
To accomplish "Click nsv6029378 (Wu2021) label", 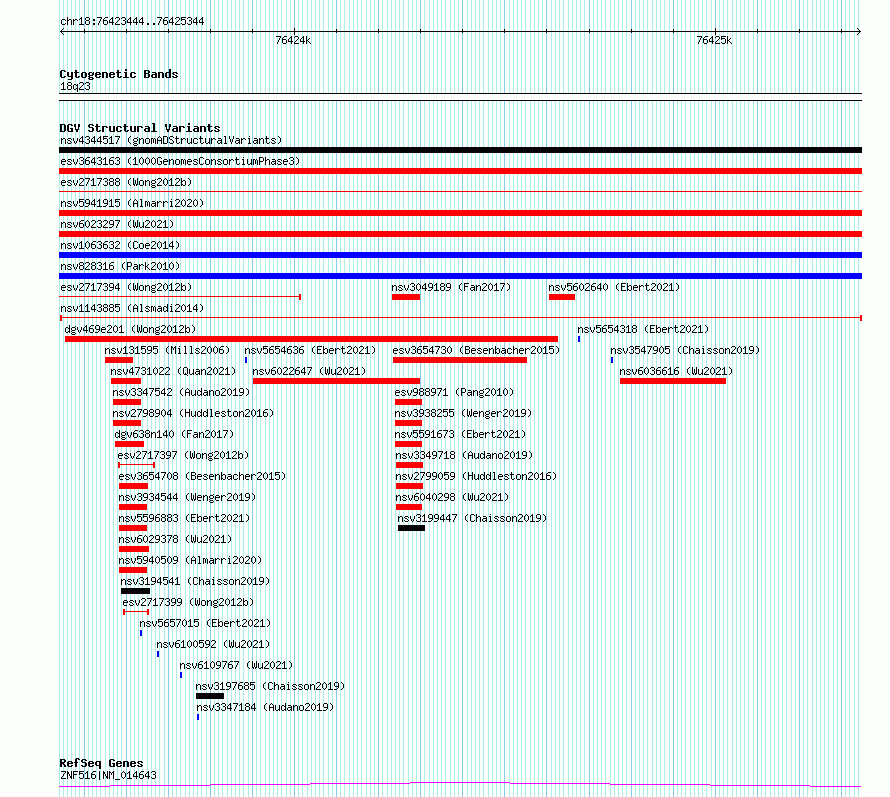I will (175, 539).
